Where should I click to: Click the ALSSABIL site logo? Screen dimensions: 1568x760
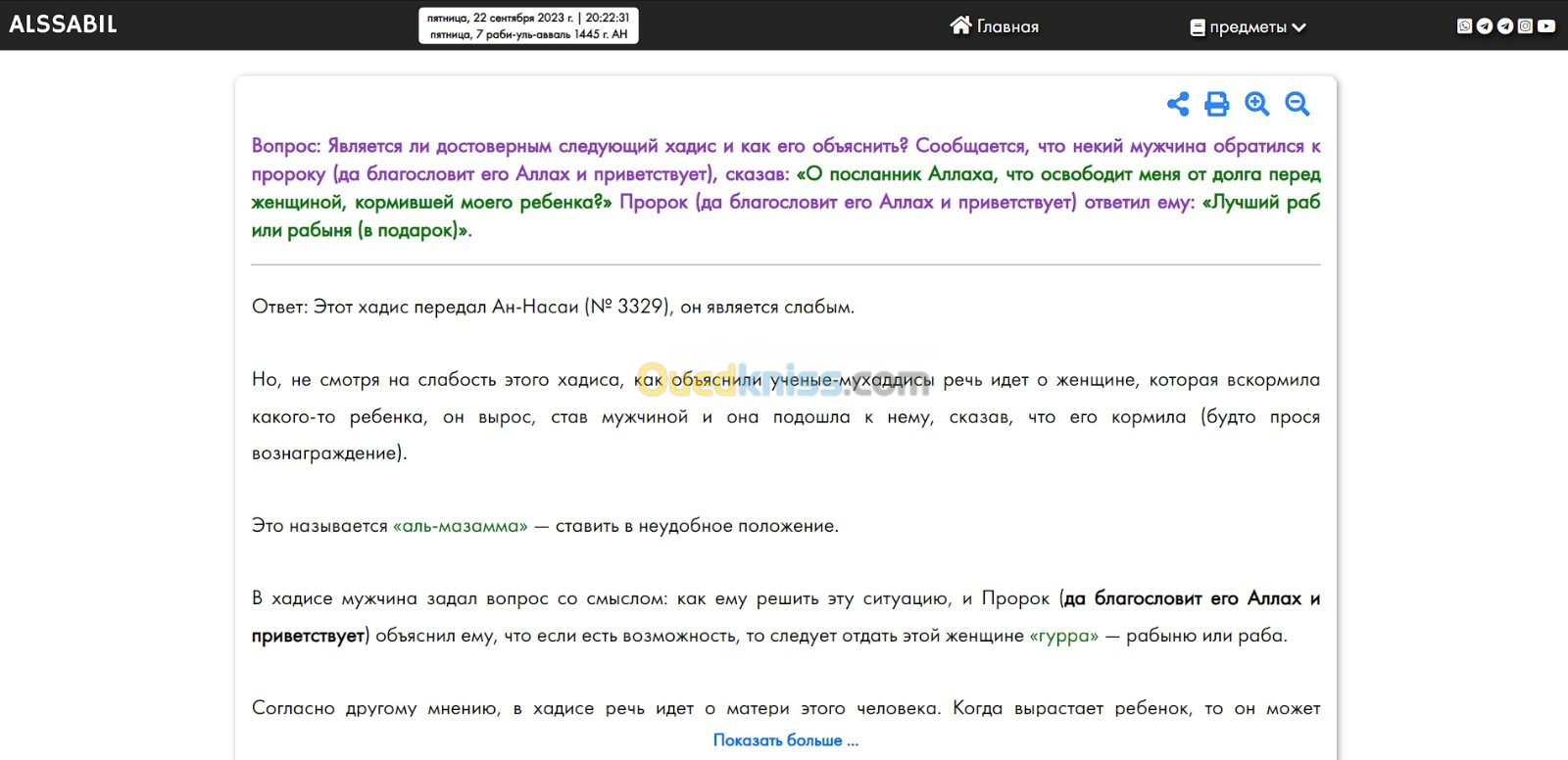tap(63, 24)
